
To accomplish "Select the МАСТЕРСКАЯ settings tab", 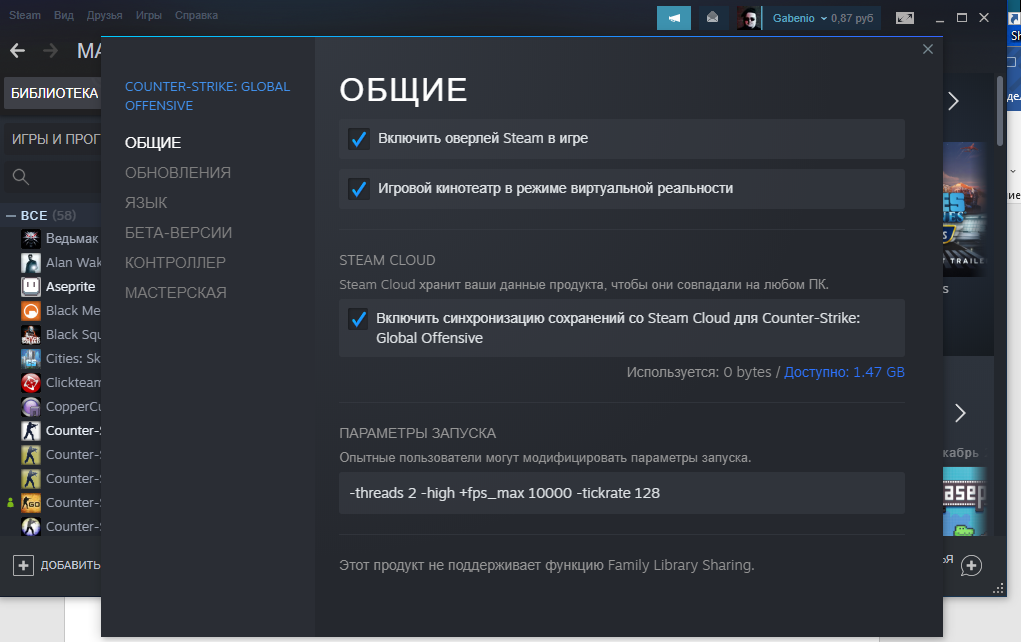I will pyautogui.click(x=176, y=292).
